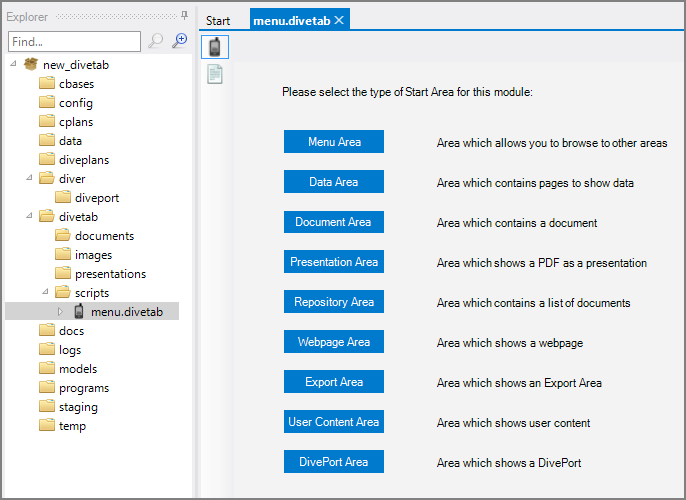Choose the Menu Area button
Screen dimensions: 686x500
click(334, 142)
